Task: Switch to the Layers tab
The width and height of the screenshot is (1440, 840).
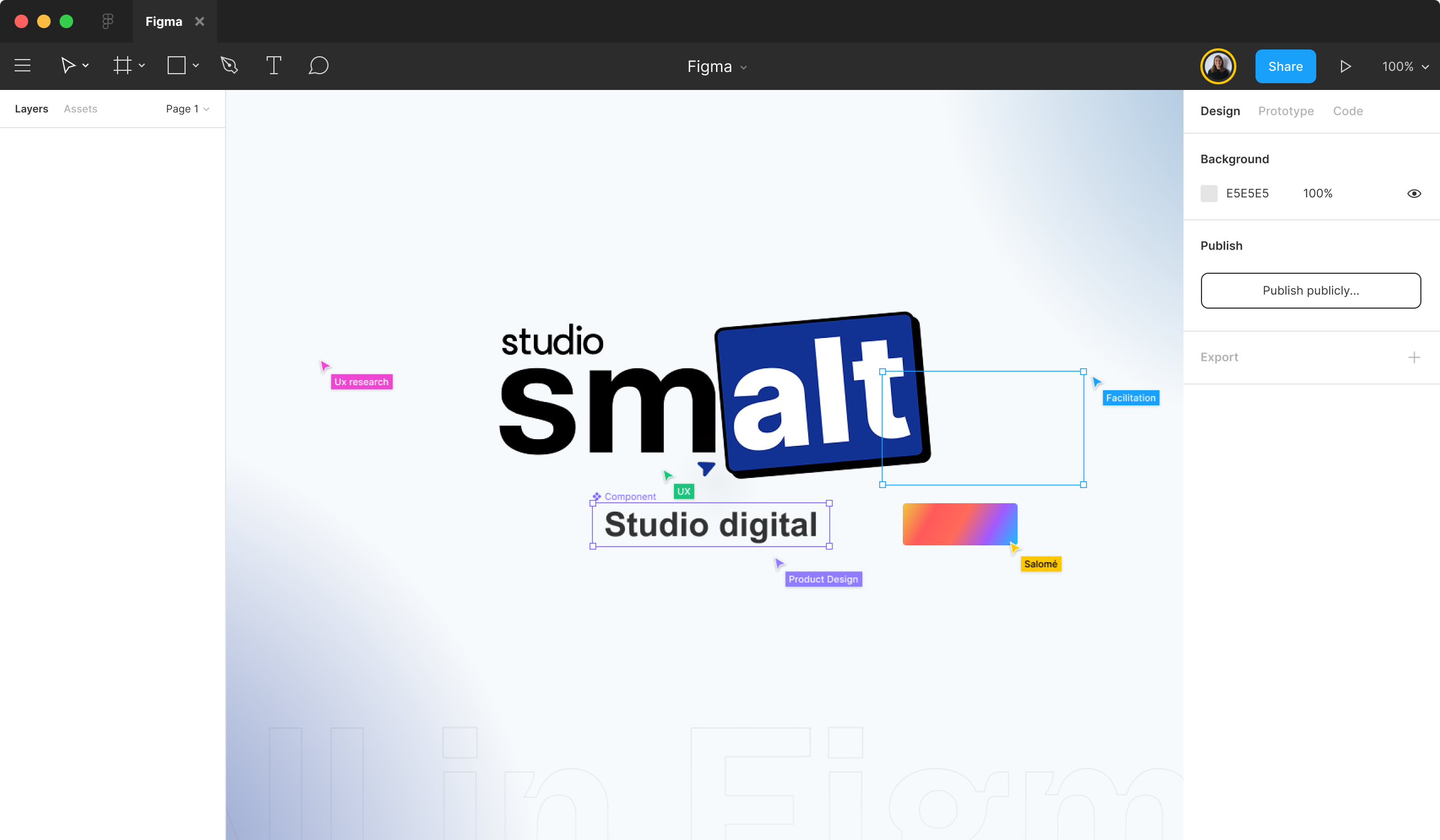Action: (31, 109)
